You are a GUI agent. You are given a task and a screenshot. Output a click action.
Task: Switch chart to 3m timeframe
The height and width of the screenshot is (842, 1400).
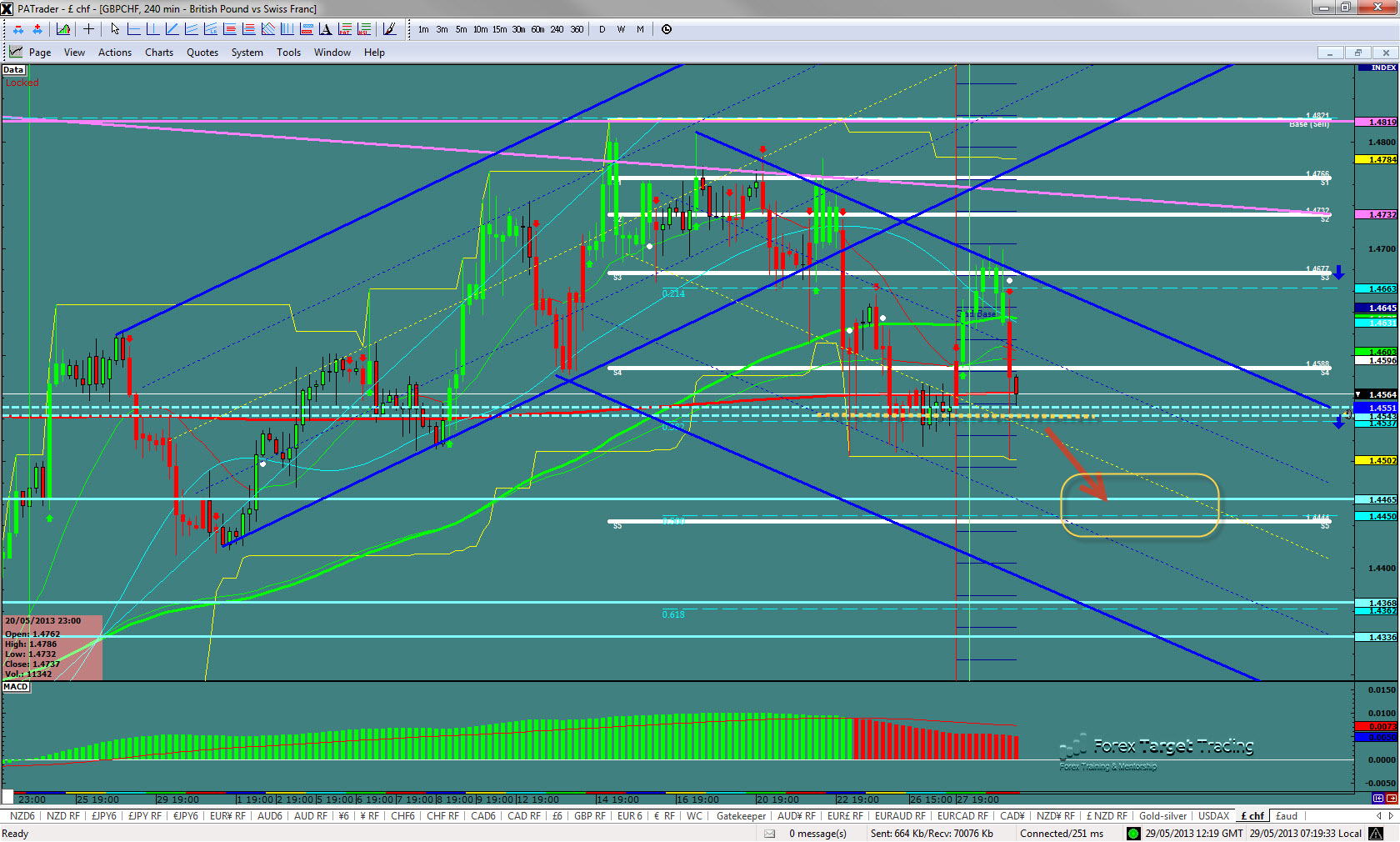click(x=442, y=29)
